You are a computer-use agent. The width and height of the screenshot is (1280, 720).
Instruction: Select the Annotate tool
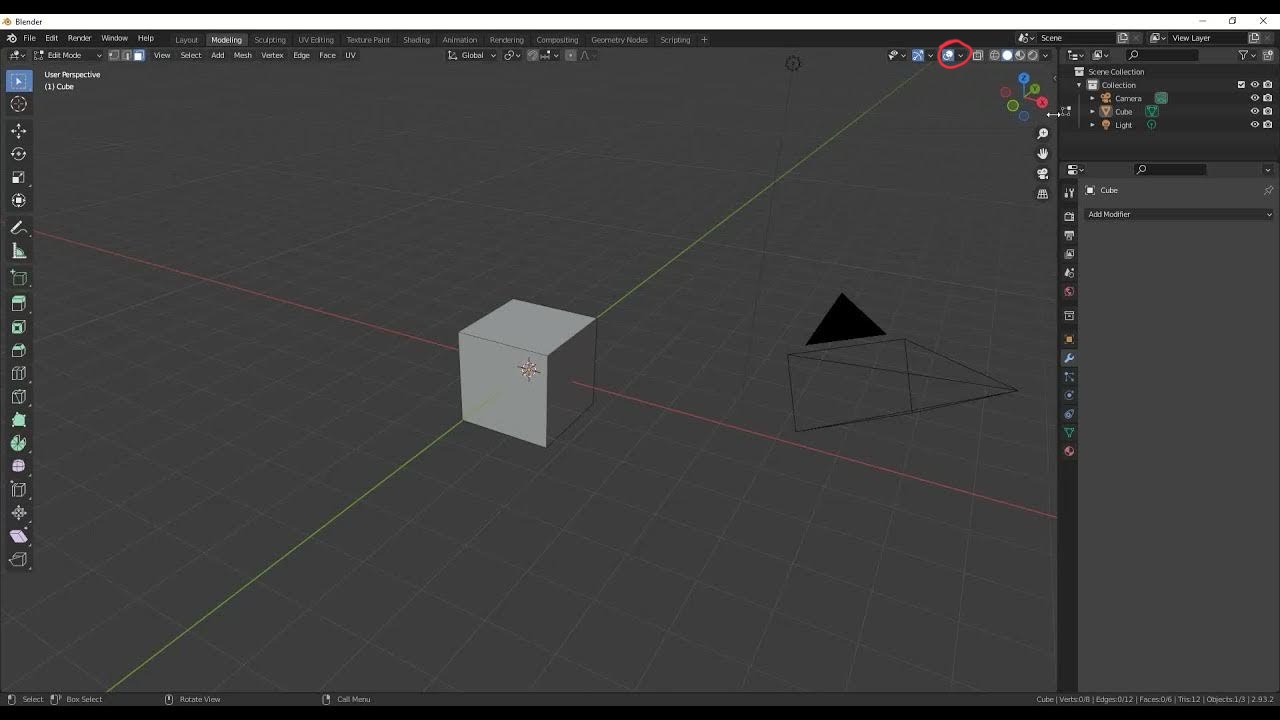[18, 228]
